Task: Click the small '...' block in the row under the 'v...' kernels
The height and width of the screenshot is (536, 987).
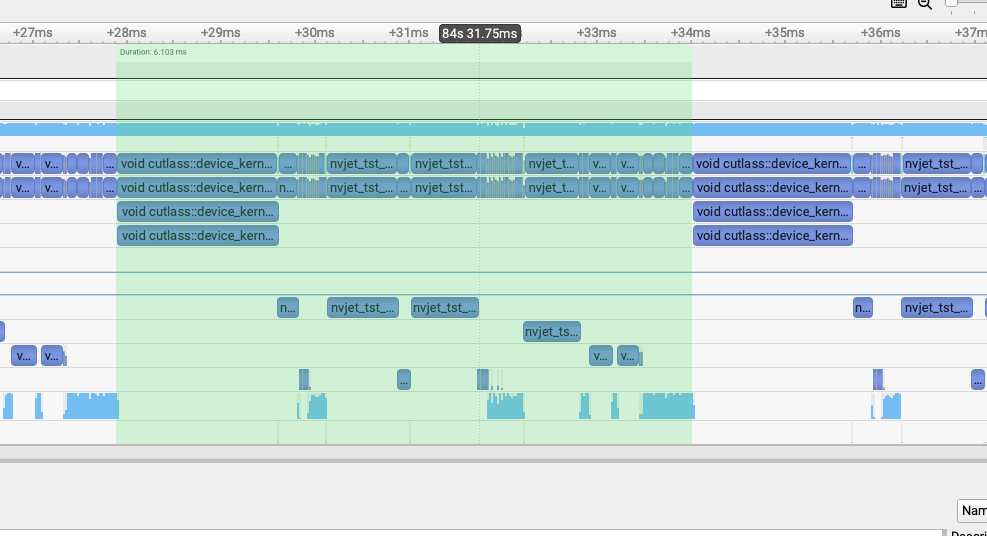Action: (404, 380)
